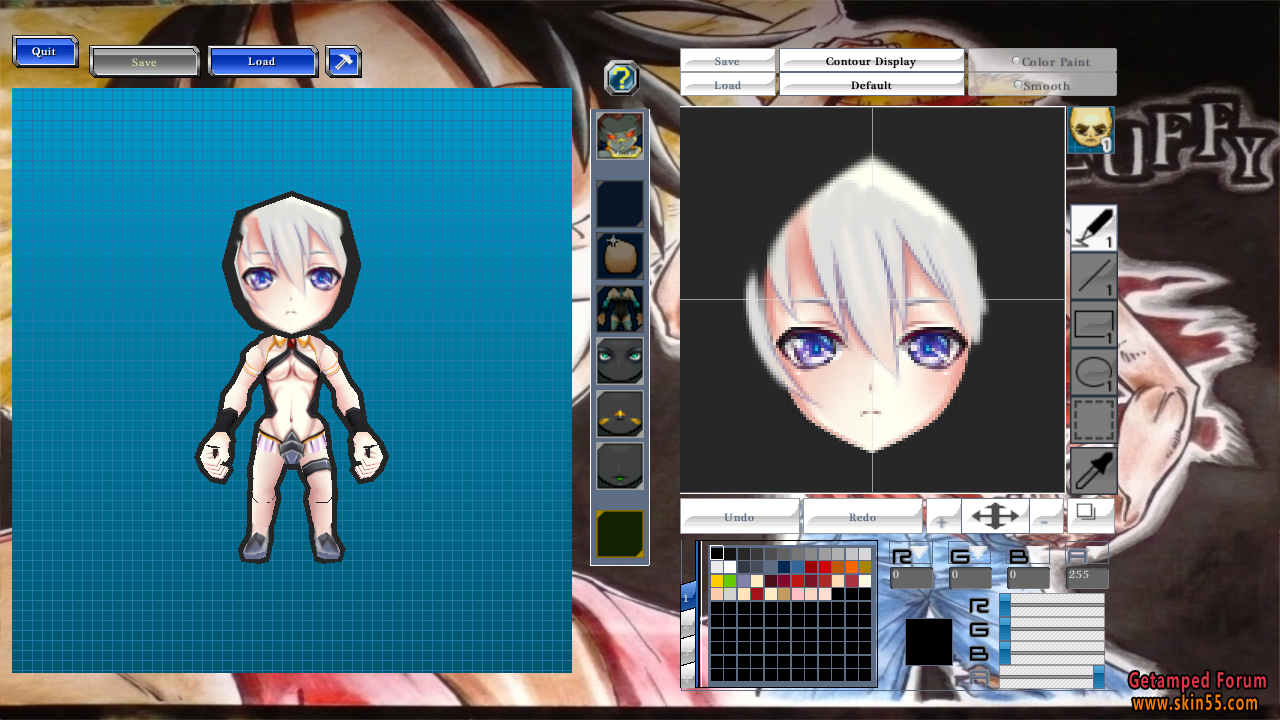Viewport: 1280px width, 720px height.
Task: Pick the bright green palette swatch
Action: [730, 581]
